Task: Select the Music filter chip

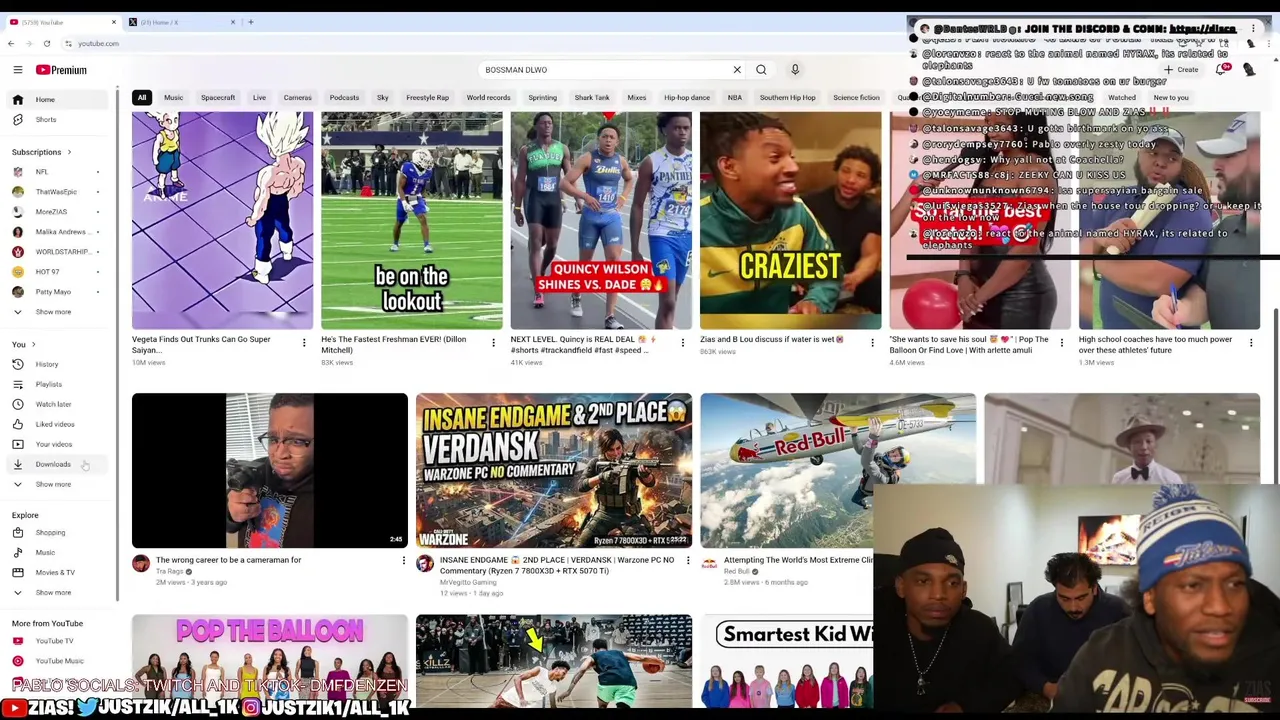Action: point(173,98)
